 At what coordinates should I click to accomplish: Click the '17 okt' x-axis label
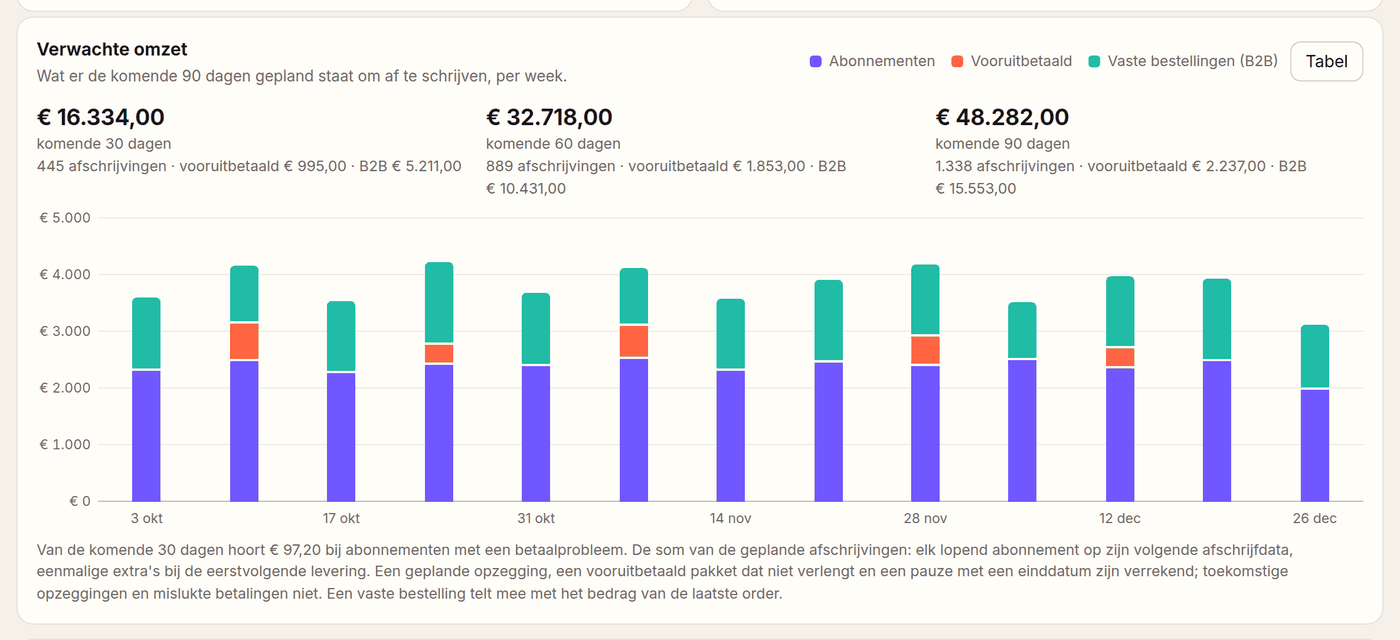341,518
